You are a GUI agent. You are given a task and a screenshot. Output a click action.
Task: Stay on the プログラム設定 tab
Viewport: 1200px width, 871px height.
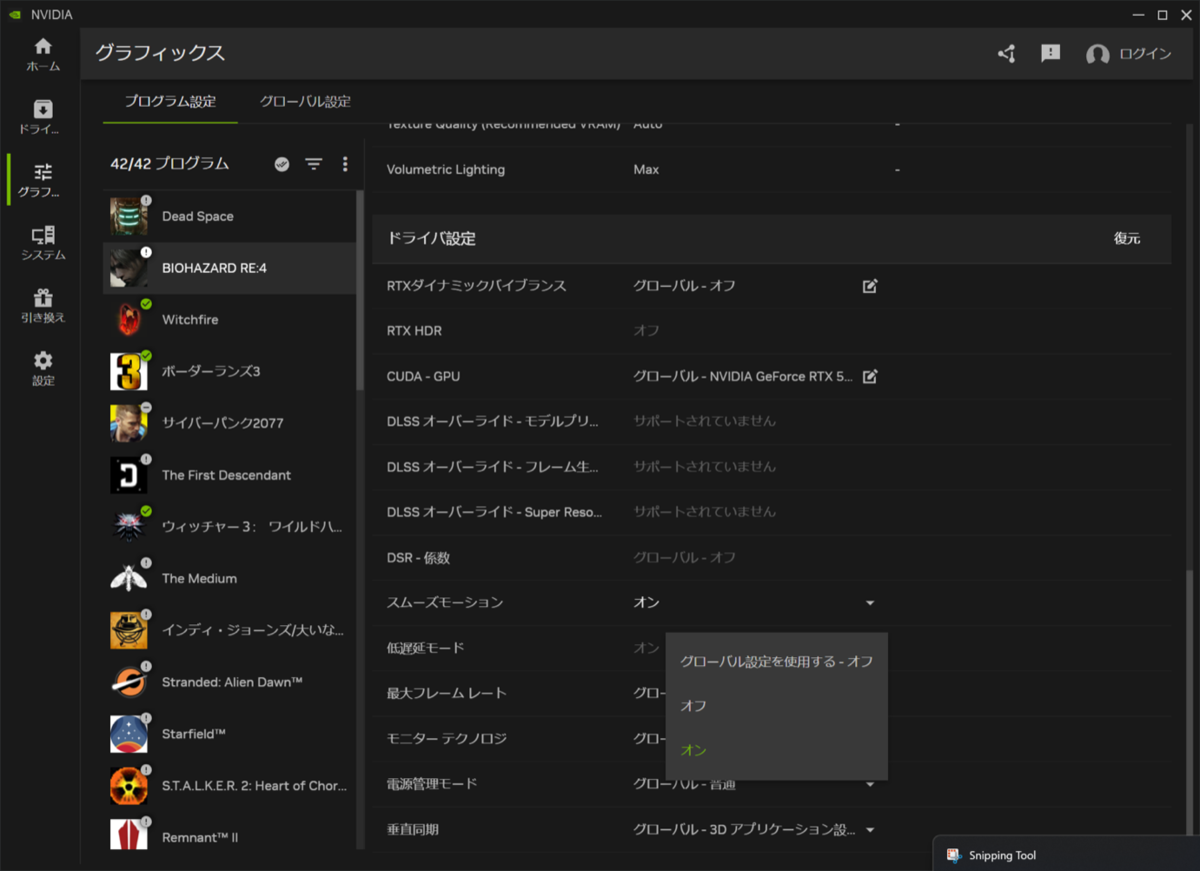(x=169, y=101)
